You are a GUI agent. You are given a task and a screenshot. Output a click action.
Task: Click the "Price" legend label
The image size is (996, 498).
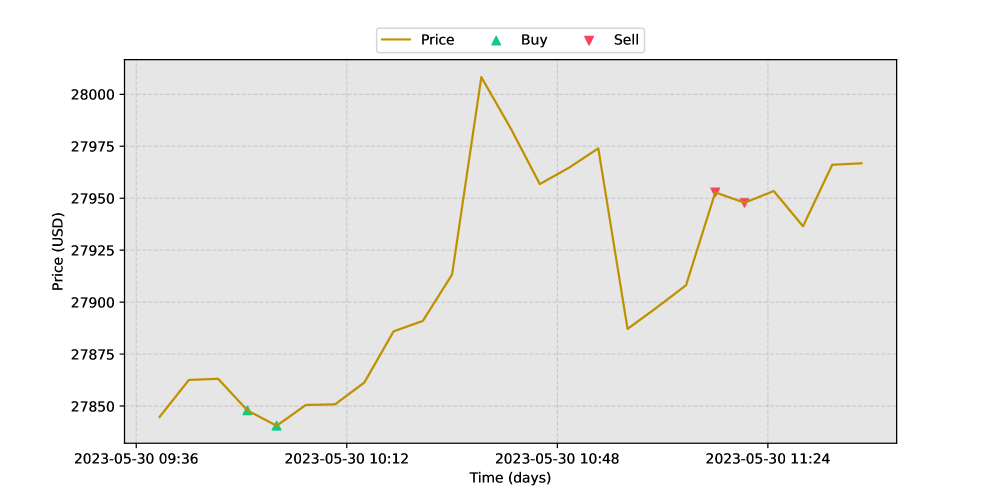[x=437, y=40]
